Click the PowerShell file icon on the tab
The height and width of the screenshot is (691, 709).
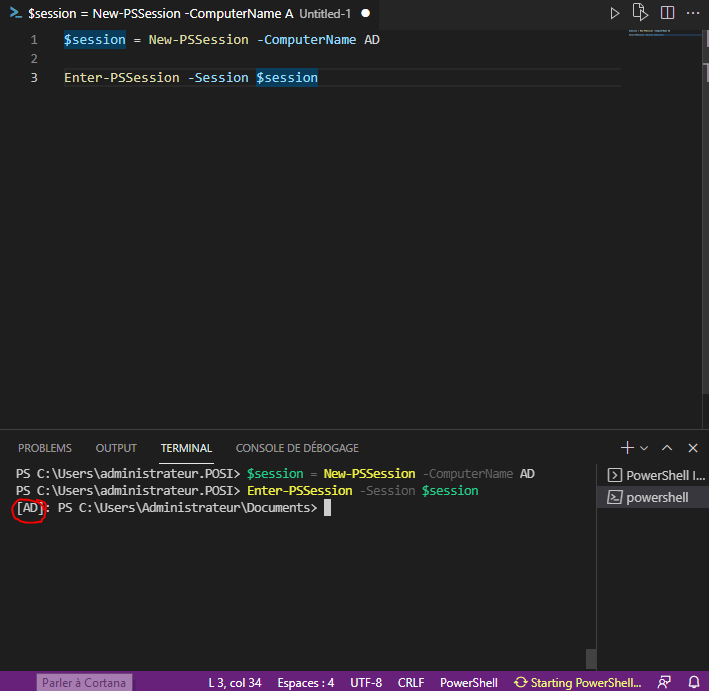coord(15,14)
